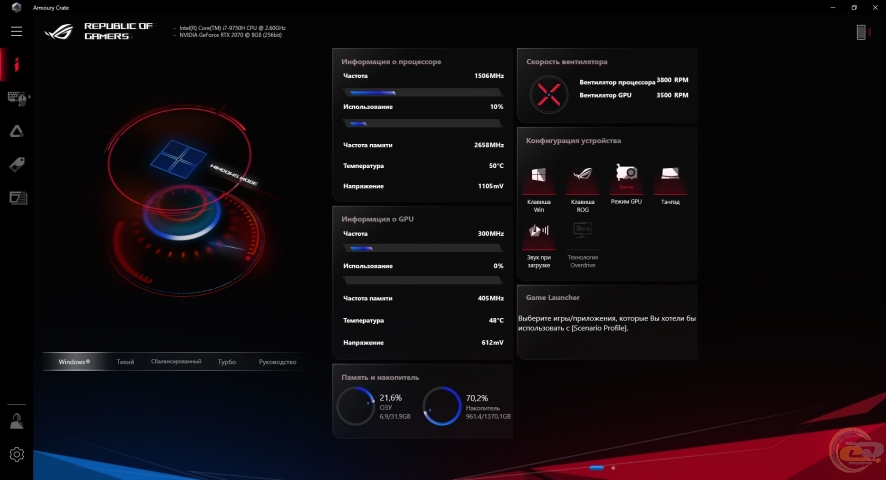Image resolution: width=886 pixels, height=480 pixels.
Task: Open the Home info page in the sidebar
Action: tap(16, 64)
